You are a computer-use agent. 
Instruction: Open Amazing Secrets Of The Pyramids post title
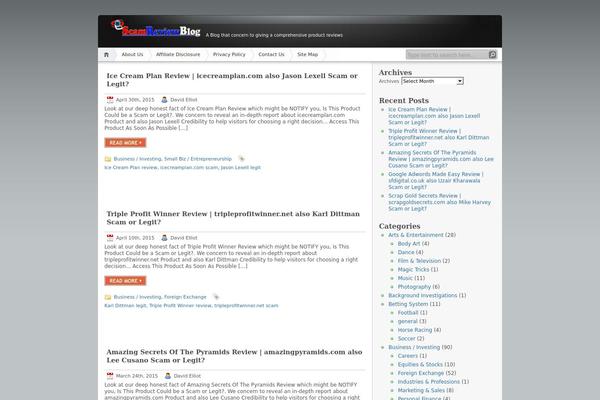pos(234,356)
